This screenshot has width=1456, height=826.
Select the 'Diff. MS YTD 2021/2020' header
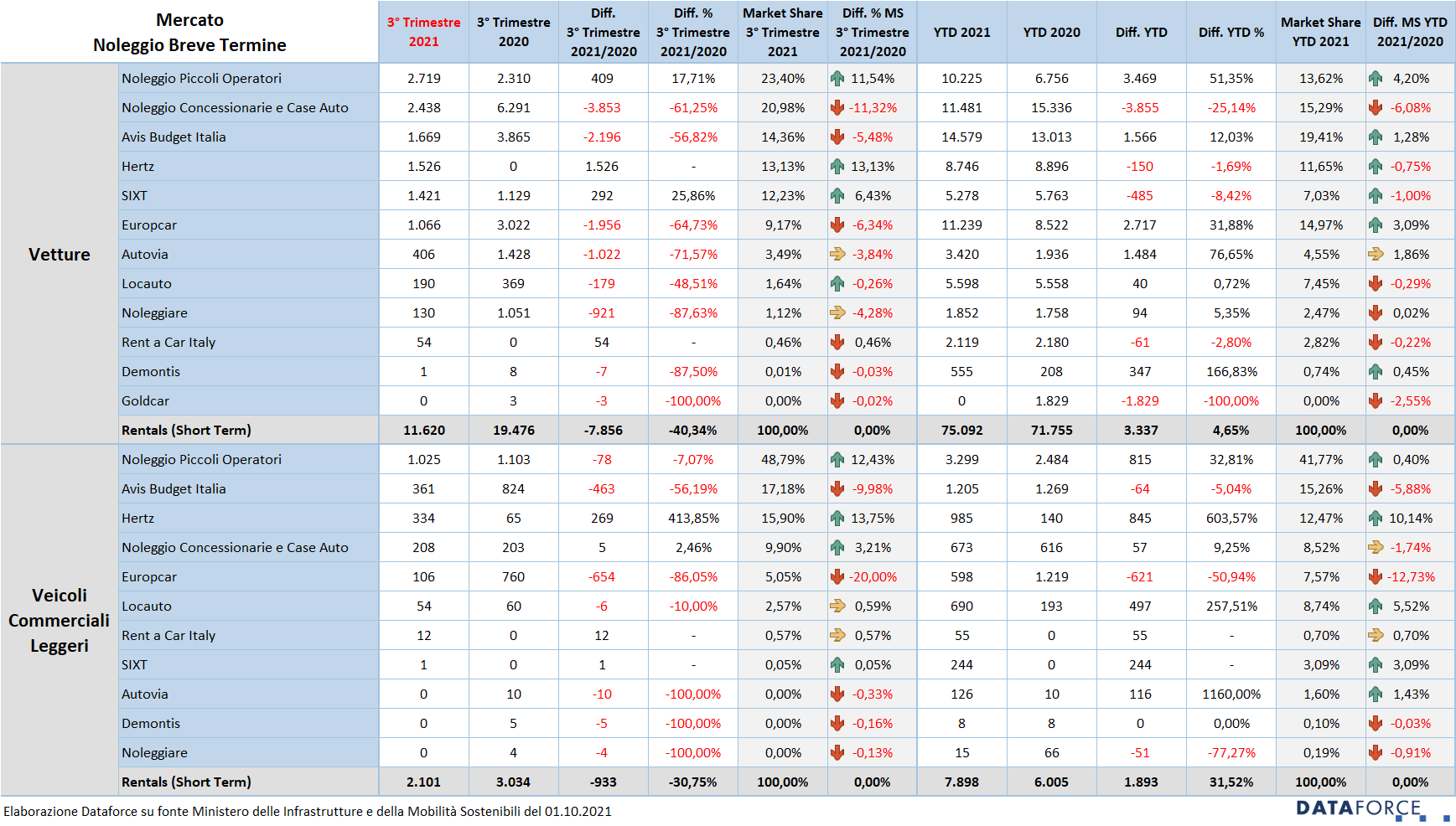click(x=1410, y=32)
